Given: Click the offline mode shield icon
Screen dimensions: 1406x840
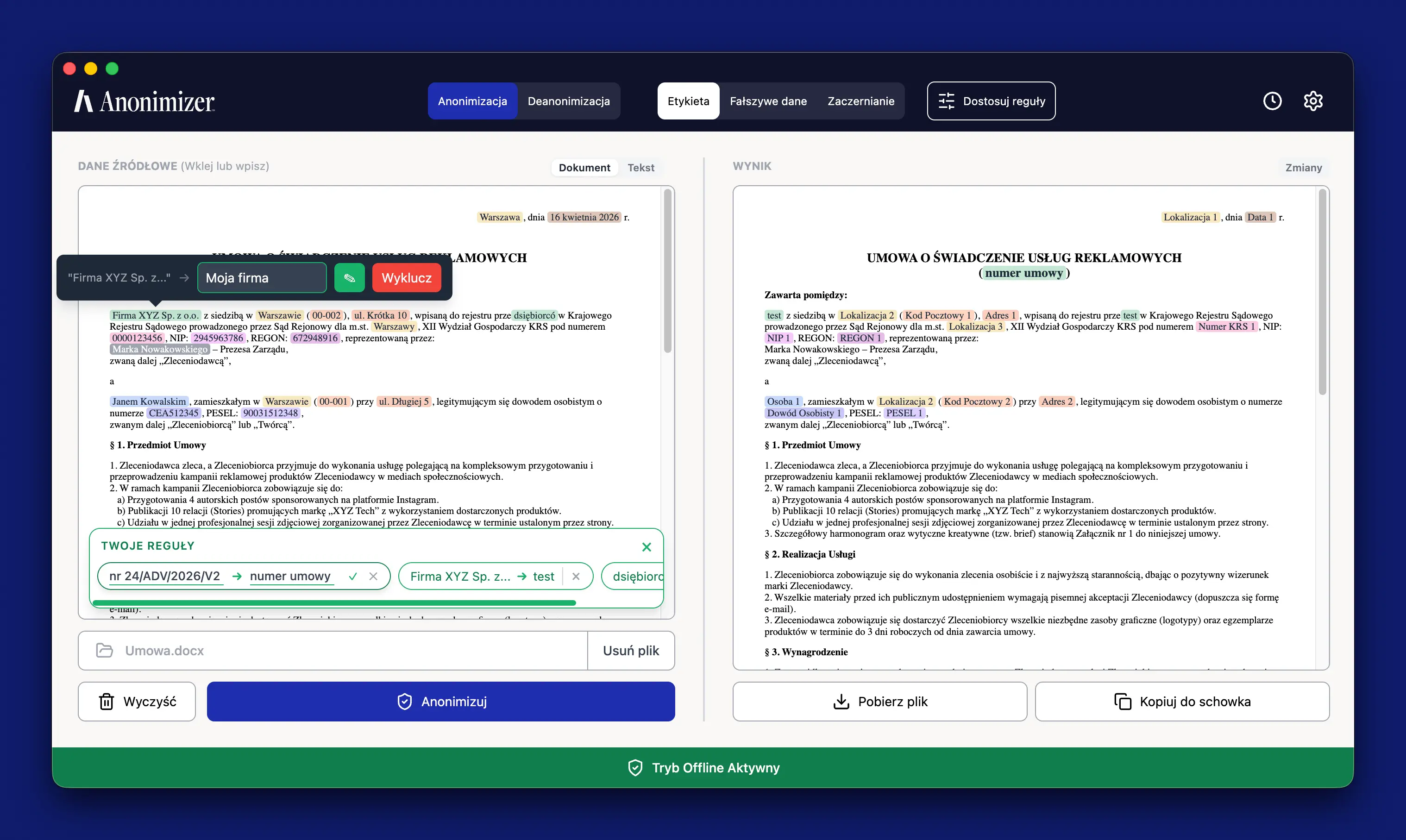Looking at the screenshot, I should pyautogui.click(x=635, y=768).
